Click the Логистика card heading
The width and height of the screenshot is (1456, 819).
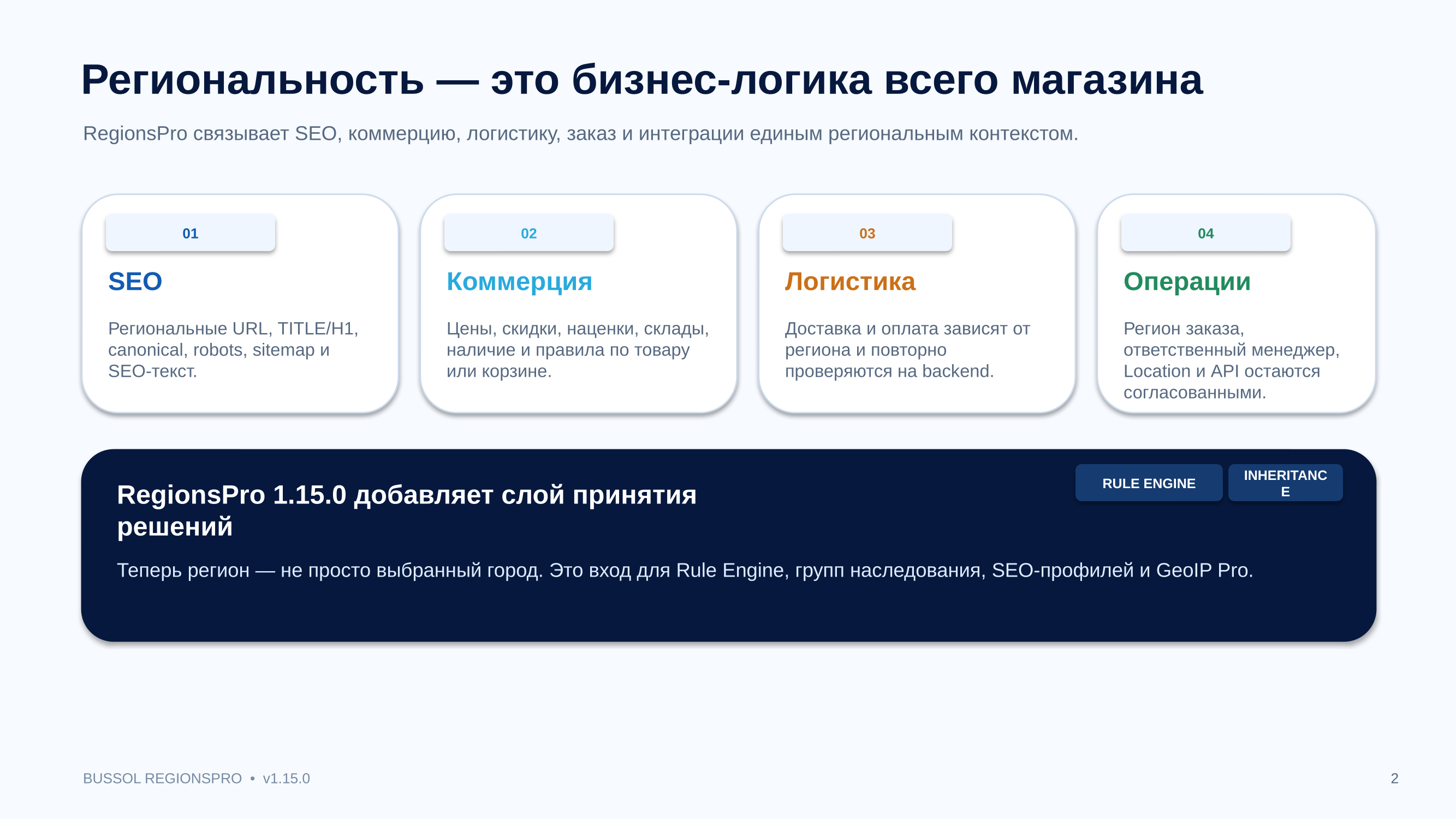(x=850, y=282)
